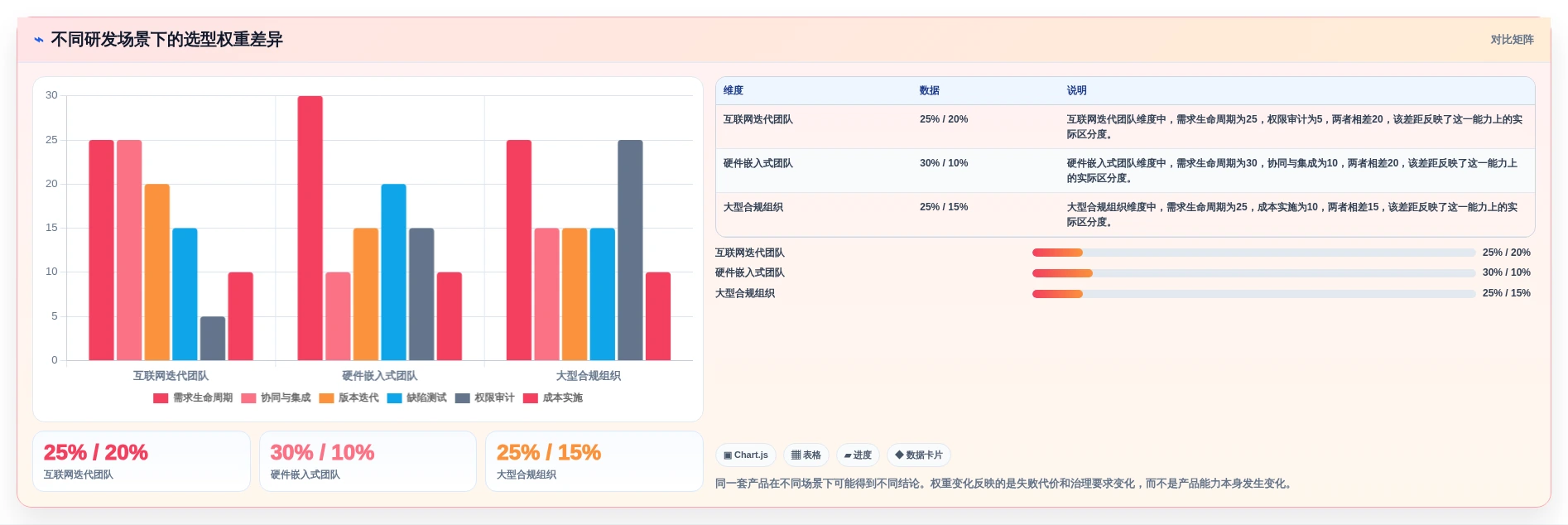
Task: Click x-axis label 互联网迭代团队
Action: pos(171,376)
